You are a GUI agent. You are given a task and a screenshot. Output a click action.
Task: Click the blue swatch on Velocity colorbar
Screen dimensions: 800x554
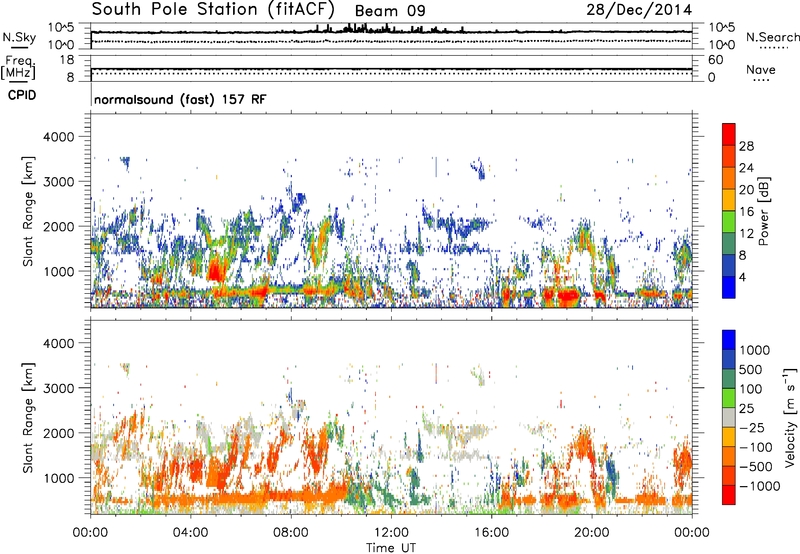[729, 339]
